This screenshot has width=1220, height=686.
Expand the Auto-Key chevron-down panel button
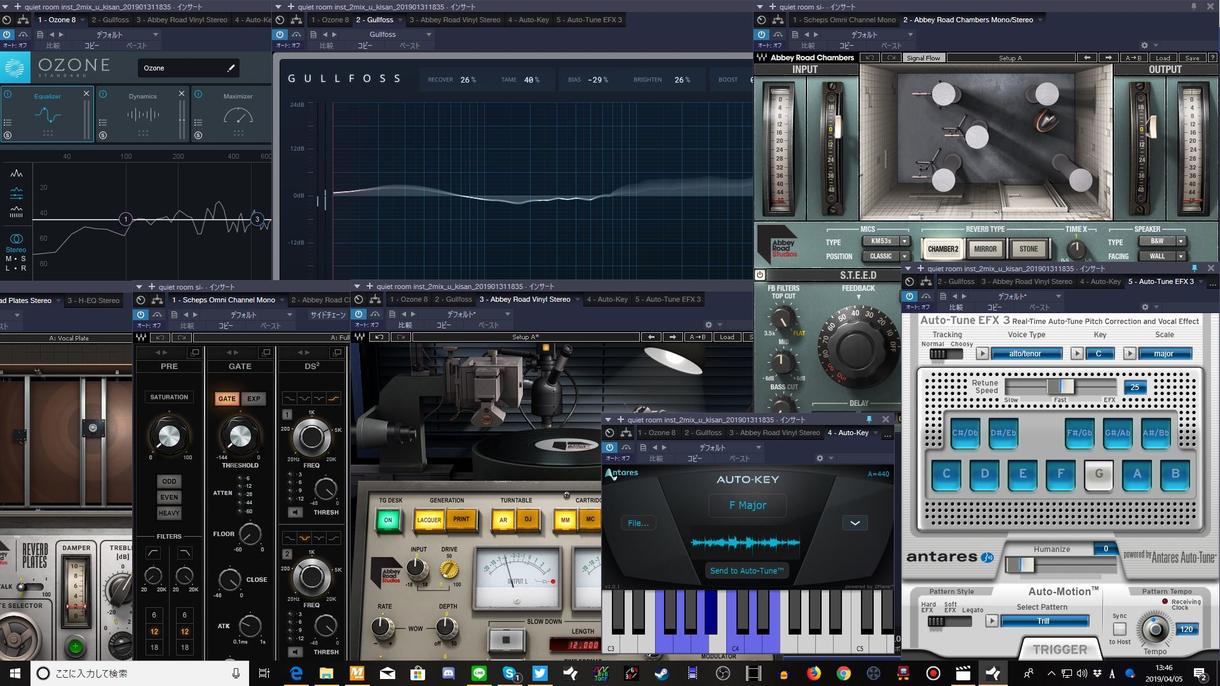[855, 523]
